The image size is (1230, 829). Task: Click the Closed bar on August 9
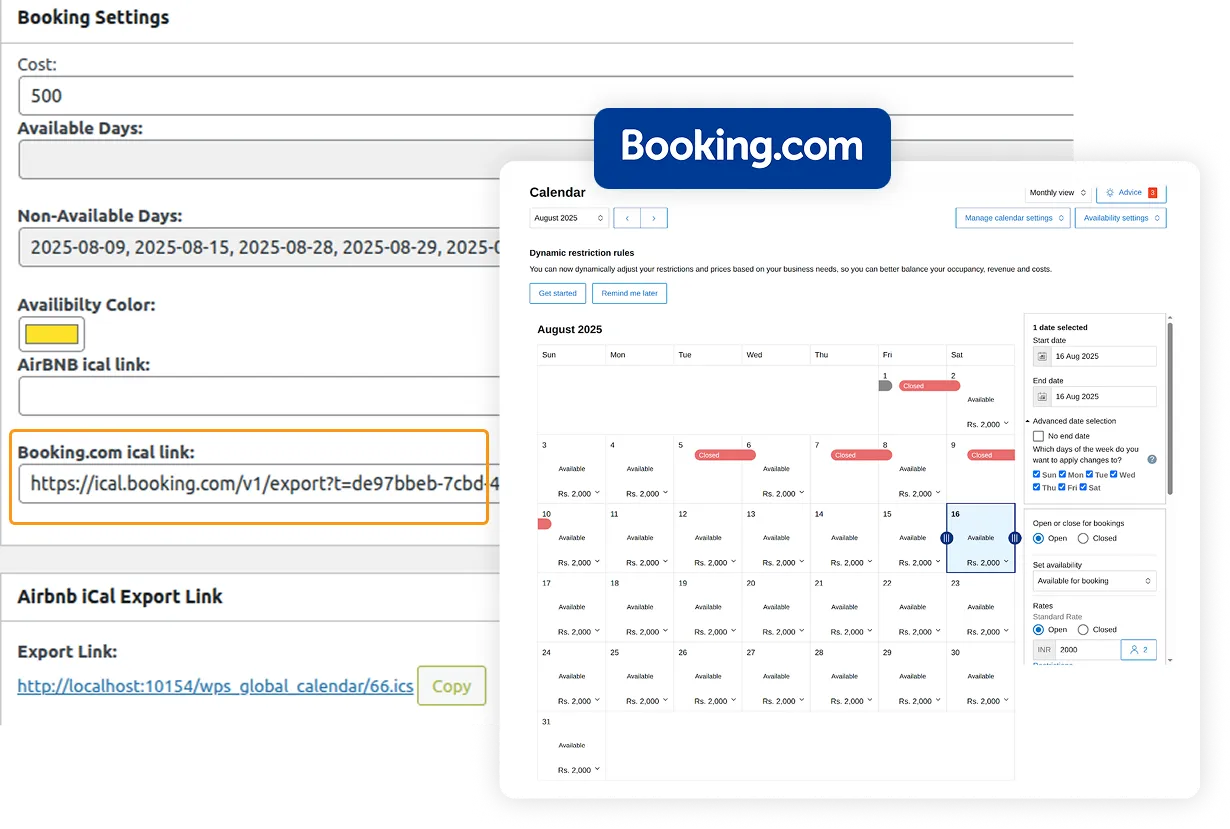[x=991, y=455]
